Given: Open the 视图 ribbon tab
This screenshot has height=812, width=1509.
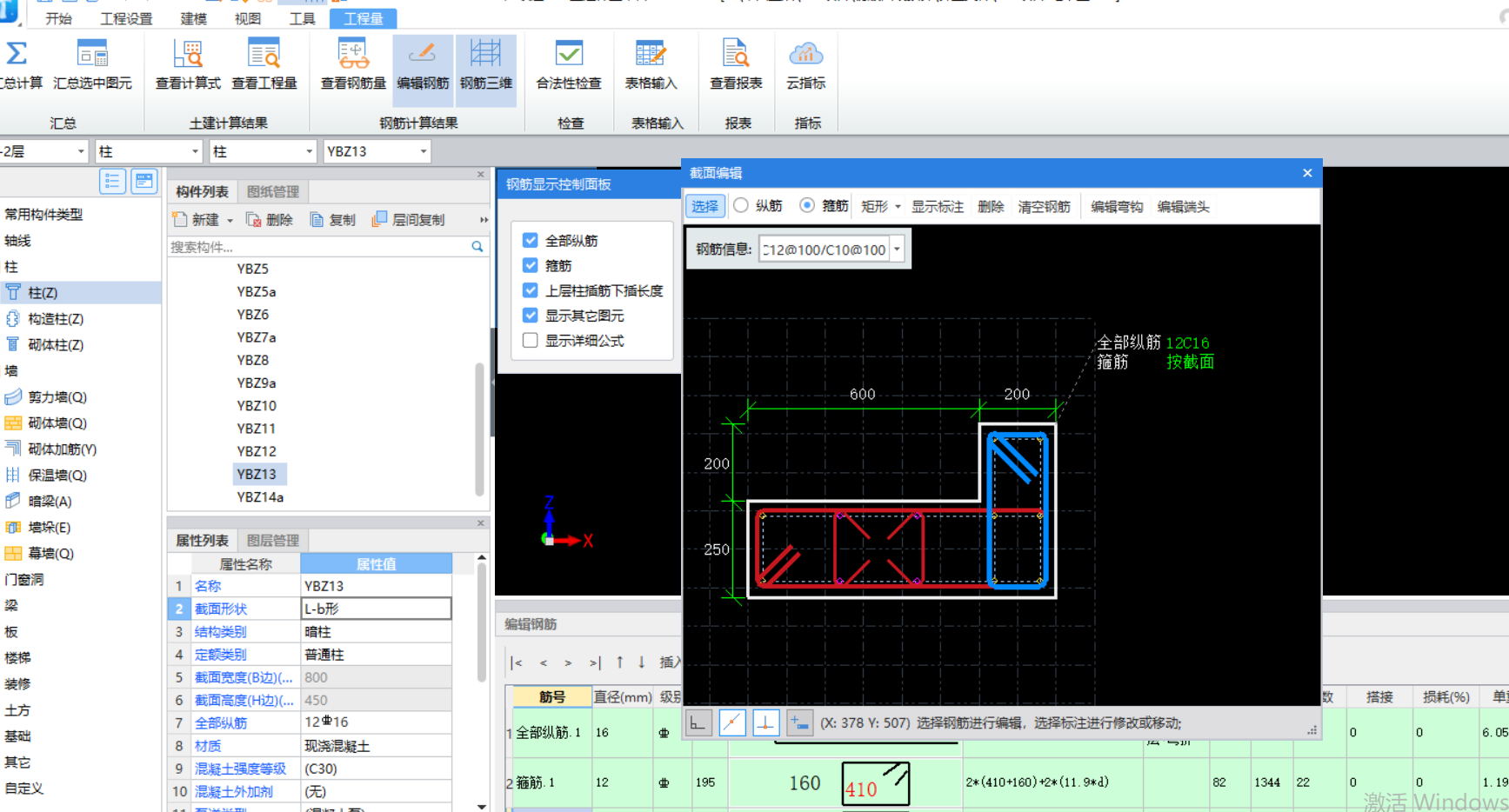Looking at the screenshot, I should click(x=248, y=18).
